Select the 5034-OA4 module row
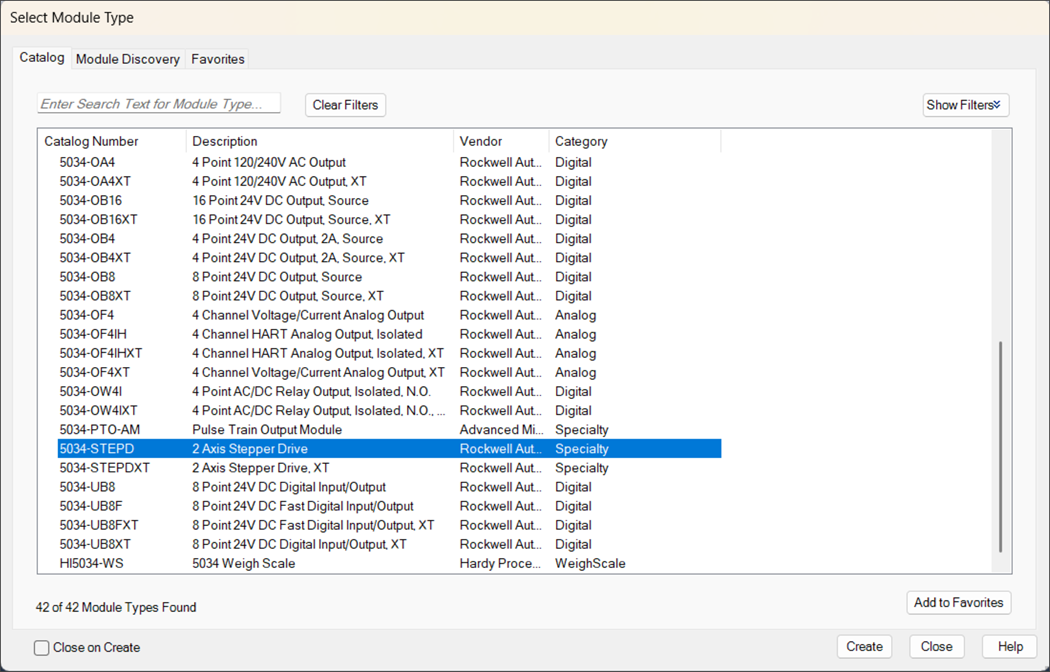Screen dimensions: 1050x672 [x=389, y=162]
